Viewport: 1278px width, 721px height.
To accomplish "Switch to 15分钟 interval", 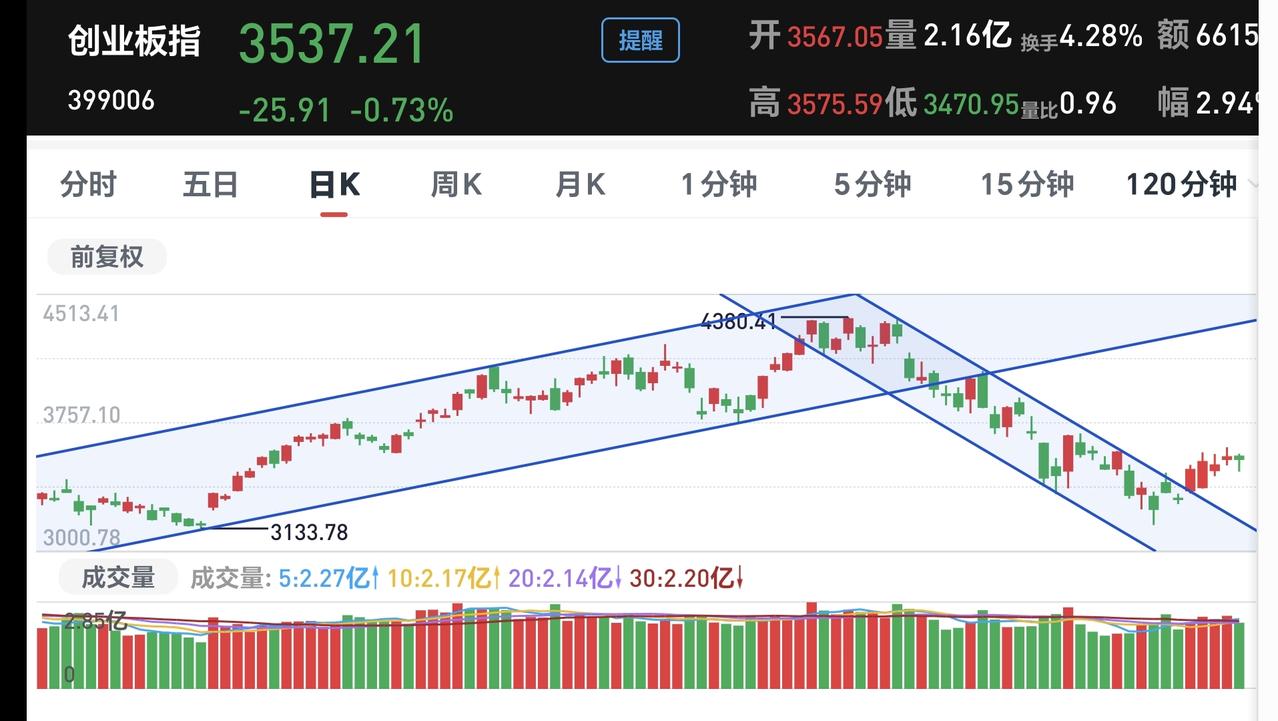I will (x=1026, y=185).
